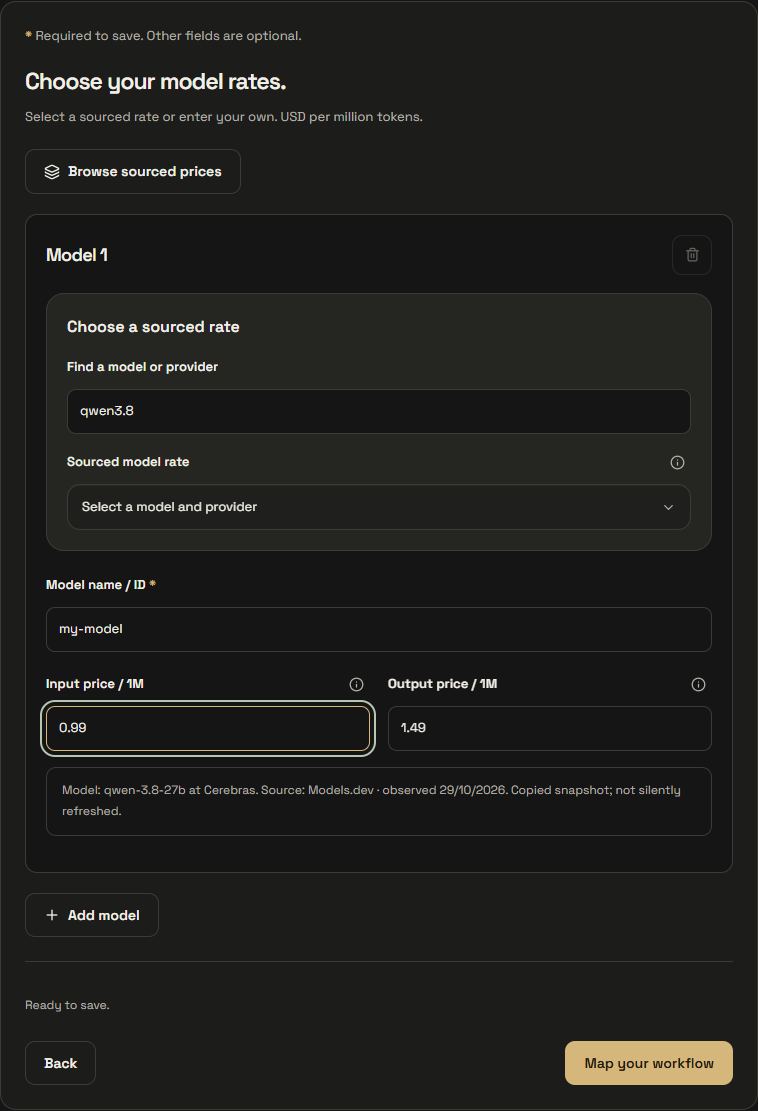Click the Choose your model rates heading
The height and width of the screenshot is (1111, 758).
pyautogui.click(x=155, y=82)
